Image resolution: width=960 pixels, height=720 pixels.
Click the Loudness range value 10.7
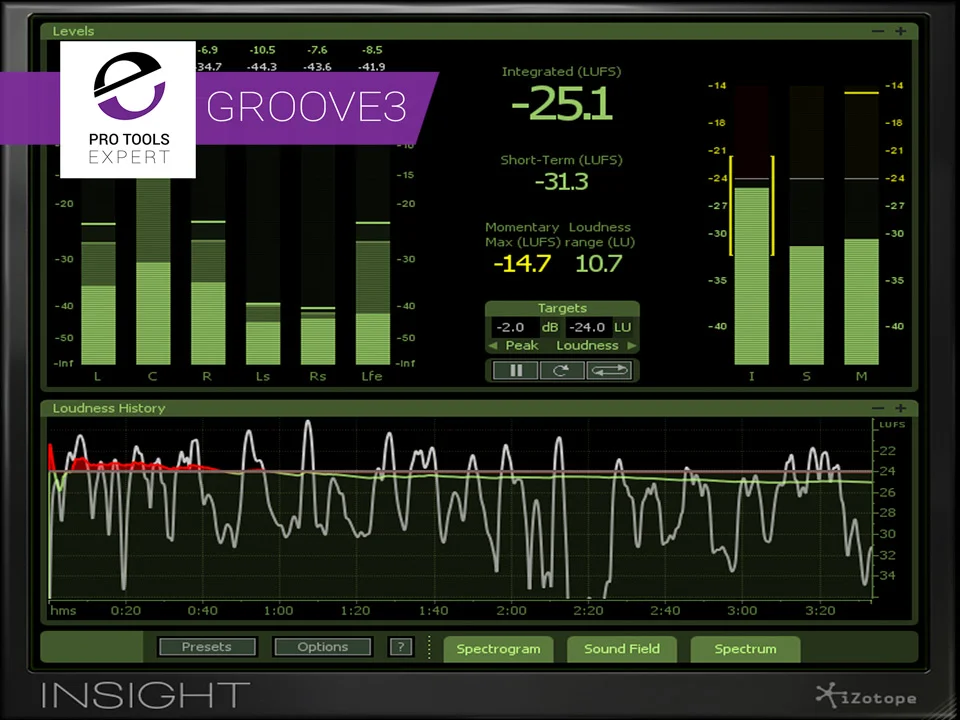point(599,264)
